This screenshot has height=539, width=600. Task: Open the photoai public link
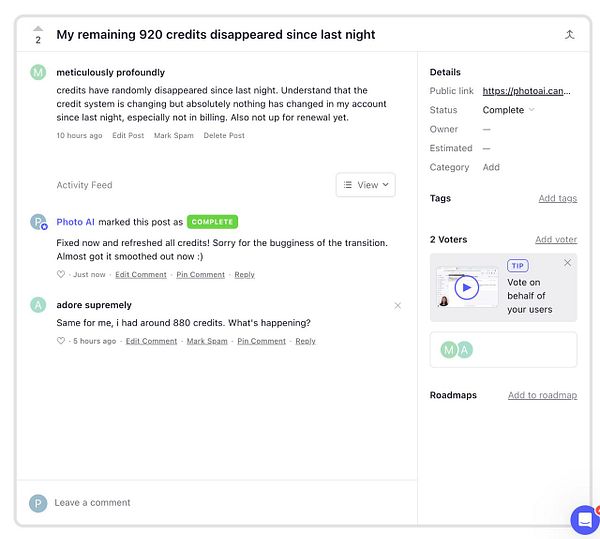click(526, 91)
